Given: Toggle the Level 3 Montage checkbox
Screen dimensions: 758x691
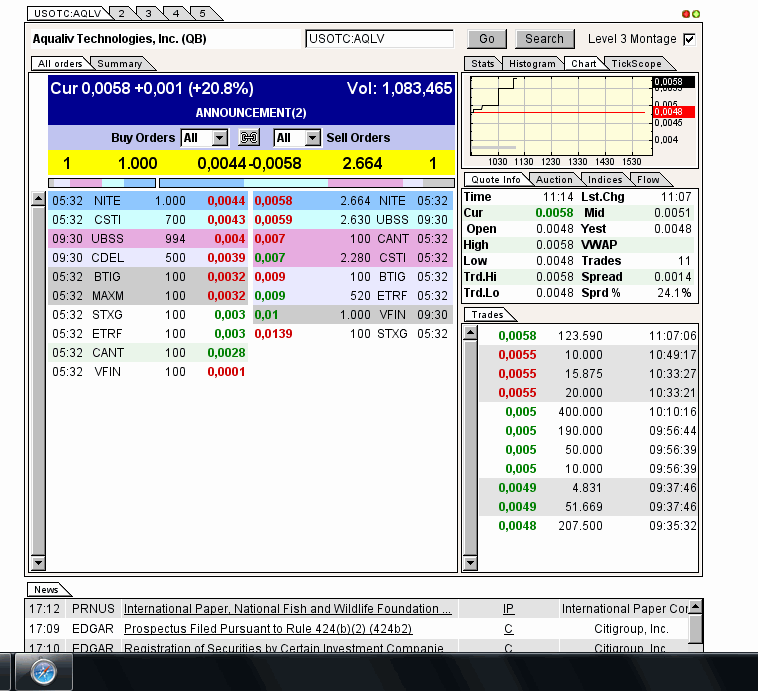Looking at the screenshot, I should [689, 39].
